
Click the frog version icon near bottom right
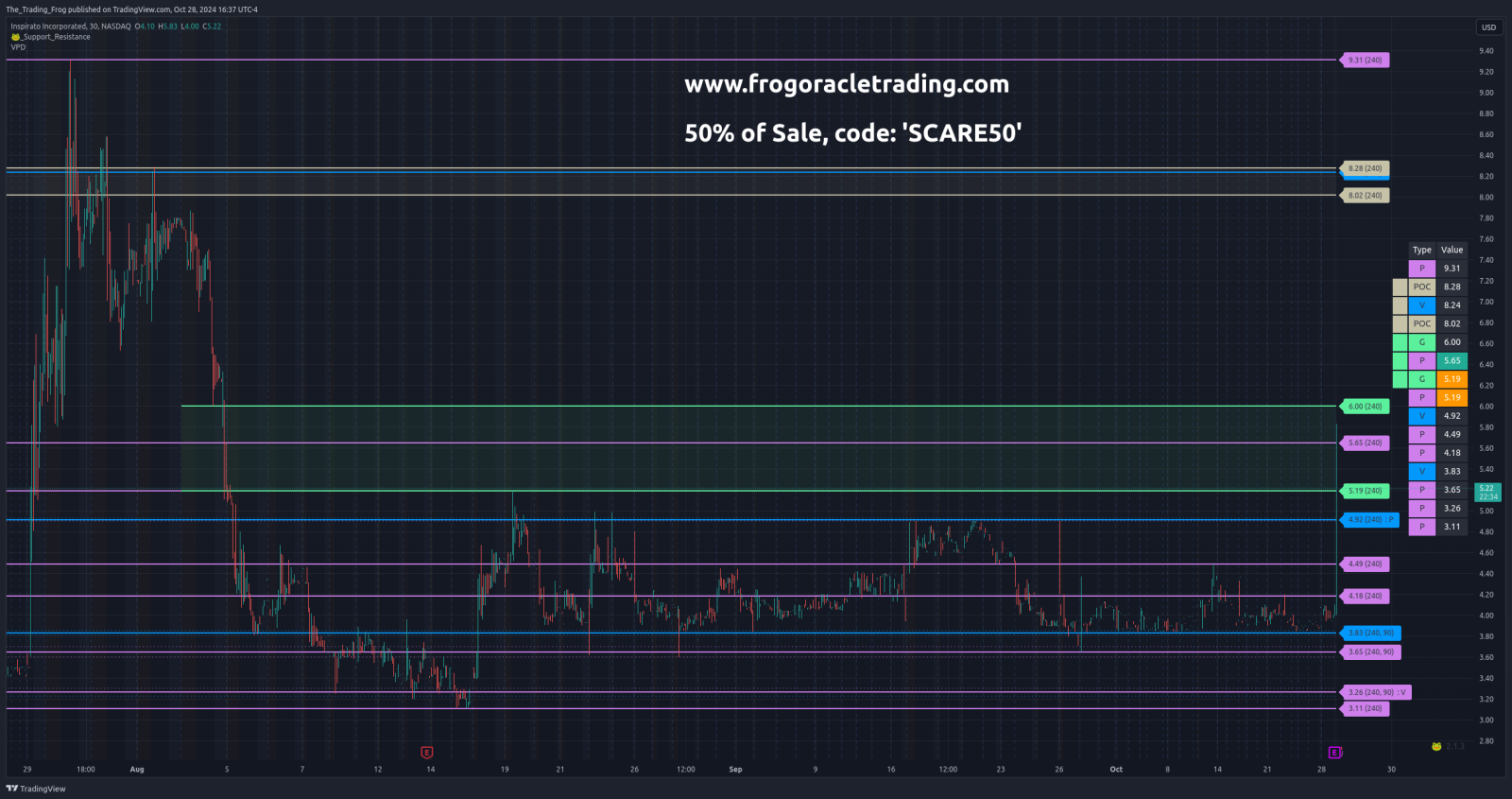1436,746
